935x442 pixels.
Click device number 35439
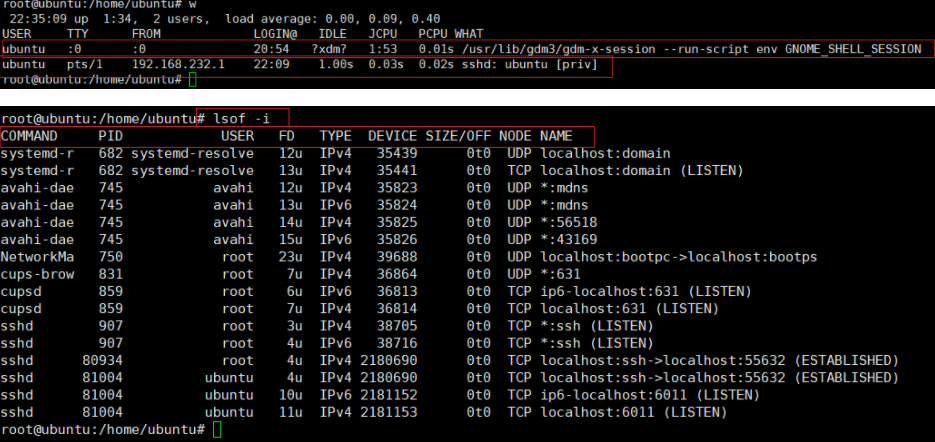click(397, 153)
